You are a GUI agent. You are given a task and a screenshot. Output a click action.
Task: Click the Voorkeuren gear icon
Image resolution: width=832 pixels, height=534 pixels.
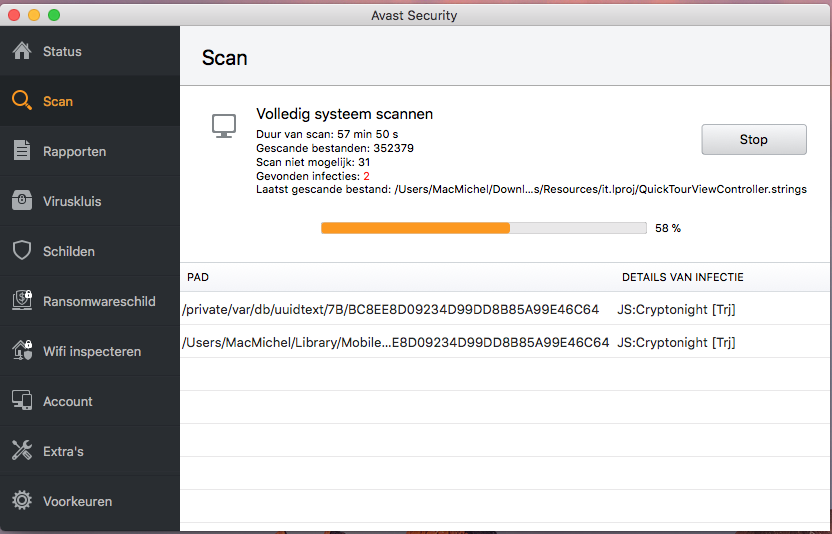pos(22,501)
